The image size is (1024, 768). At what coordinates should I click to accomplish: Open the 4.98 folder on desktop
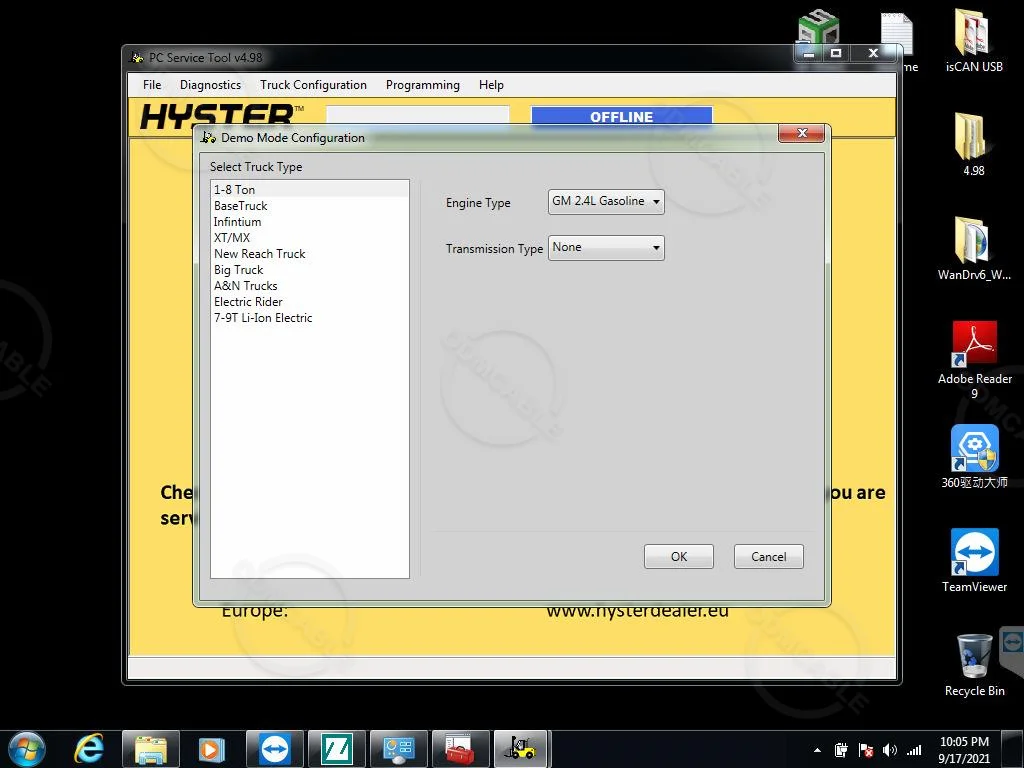(x=973, y=144)
